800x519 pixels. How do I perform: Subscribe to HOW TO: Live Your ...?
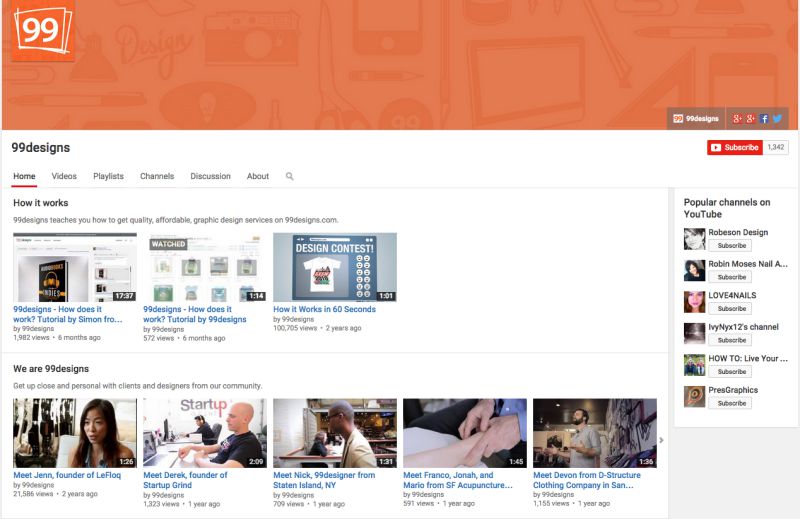coord(731,372)
